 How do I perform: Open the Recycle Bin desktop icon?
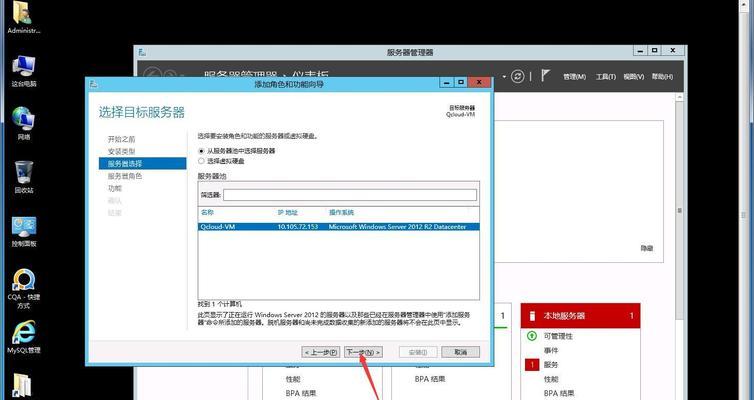[x=24, y=177]
